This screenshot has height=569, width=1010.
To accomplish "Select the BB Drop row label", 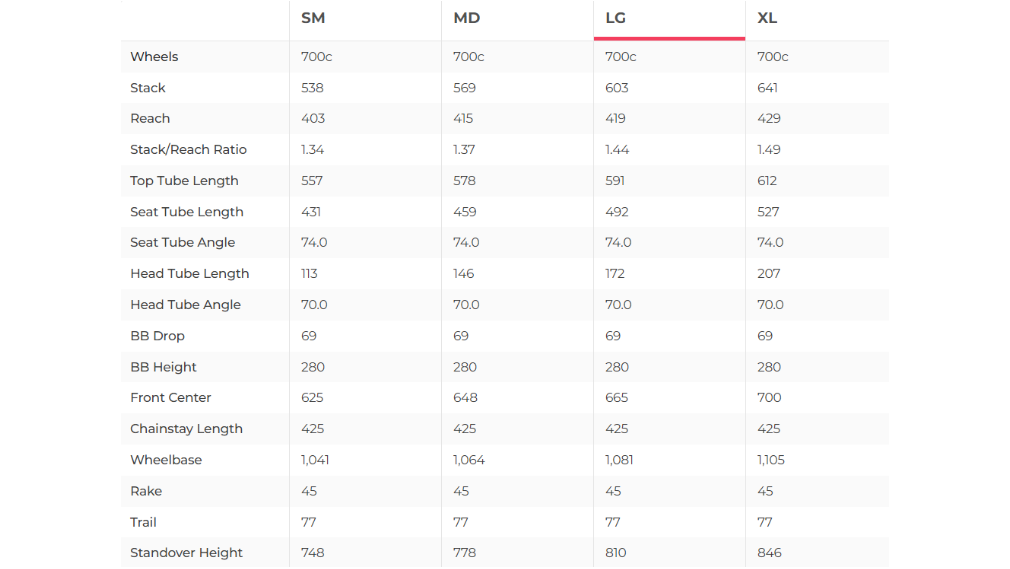I will [x=157, y=336].
